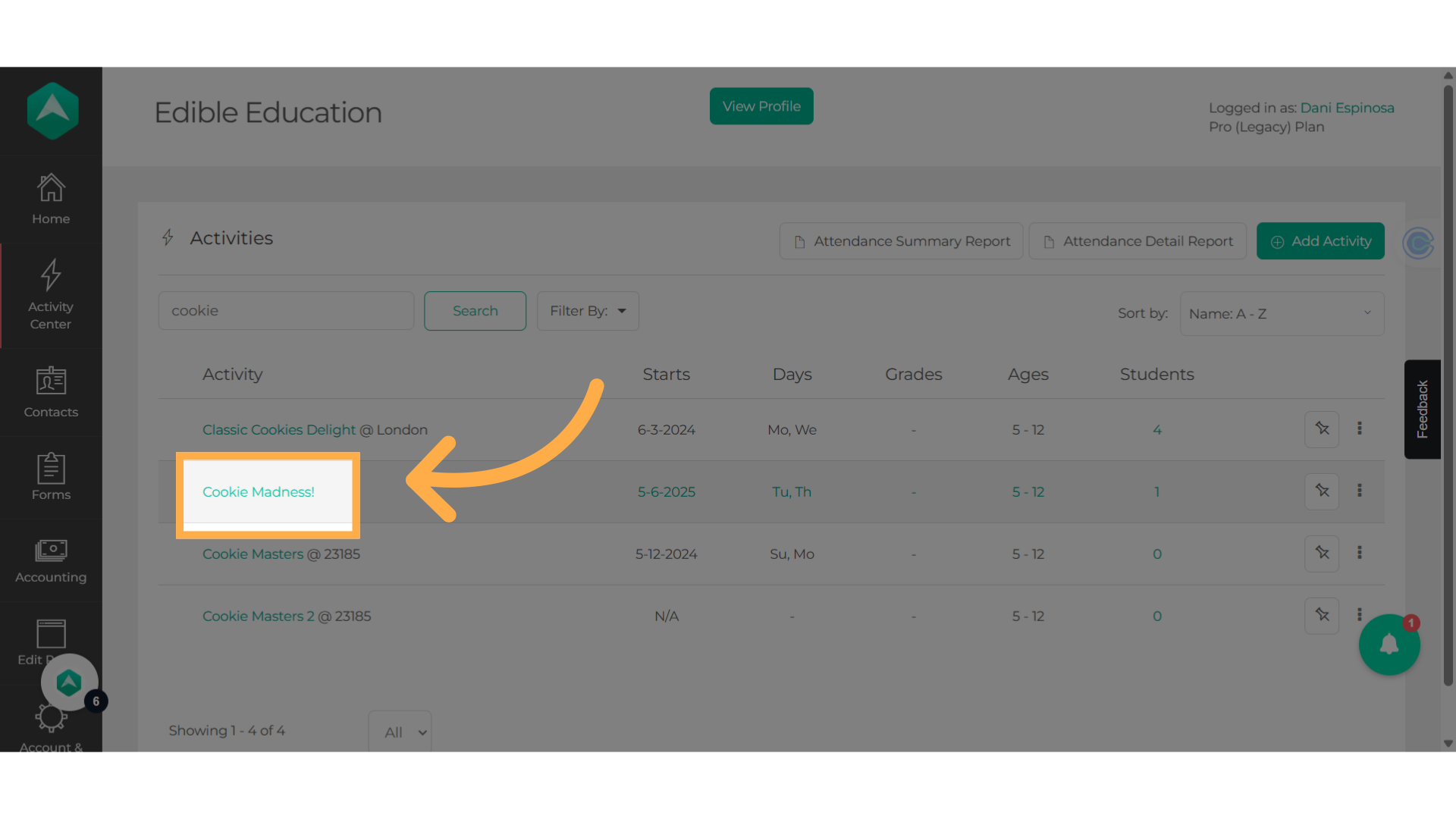The image size is (1456, 819).
Task: Open kebab menu for Cookie Masters 2 row
Action: 1360,615
